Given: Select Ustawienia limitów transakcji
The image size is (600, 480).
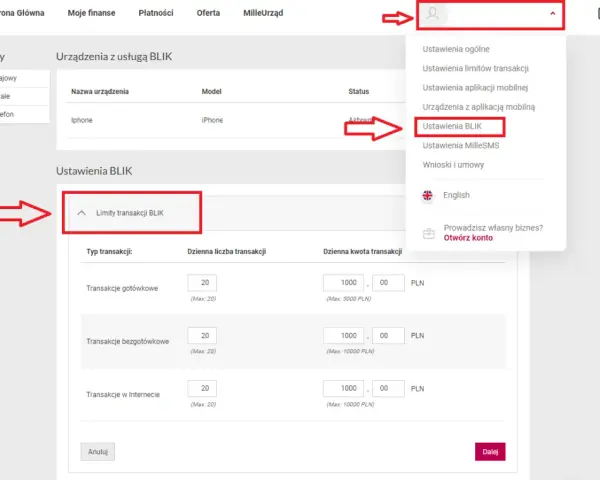Looking at the screenshot, I should click(x=475, y=69).
